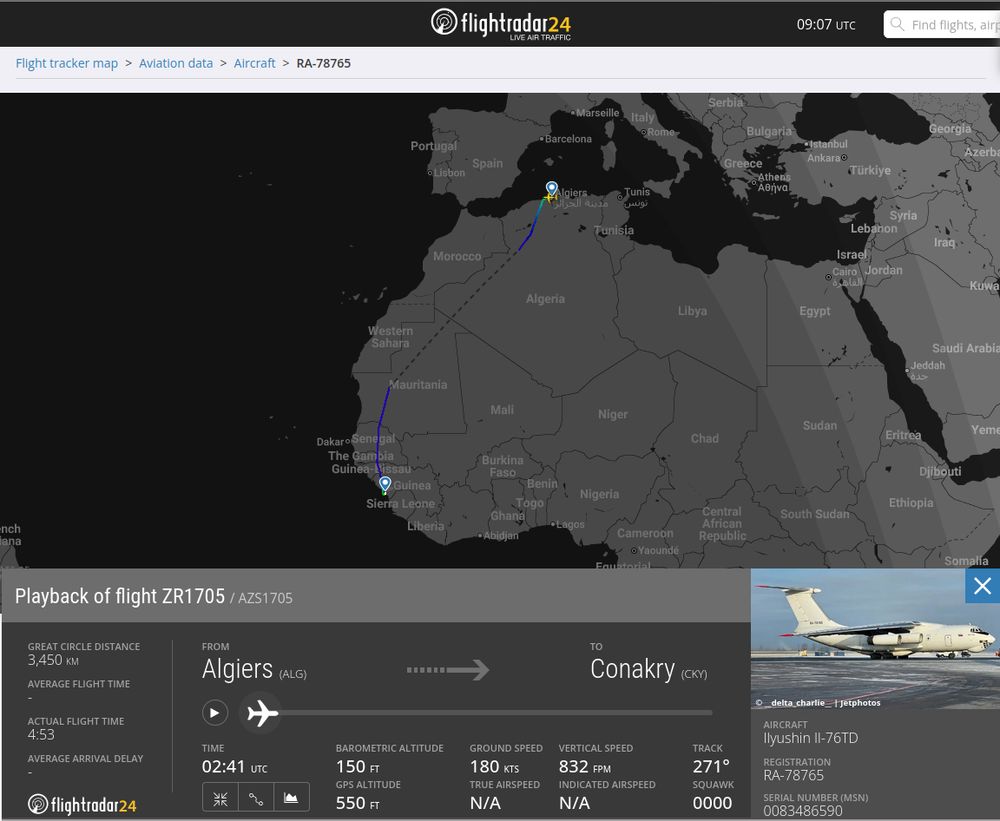
Task: Open the Flightradar24 logo home link
Action: click(501, 24)
